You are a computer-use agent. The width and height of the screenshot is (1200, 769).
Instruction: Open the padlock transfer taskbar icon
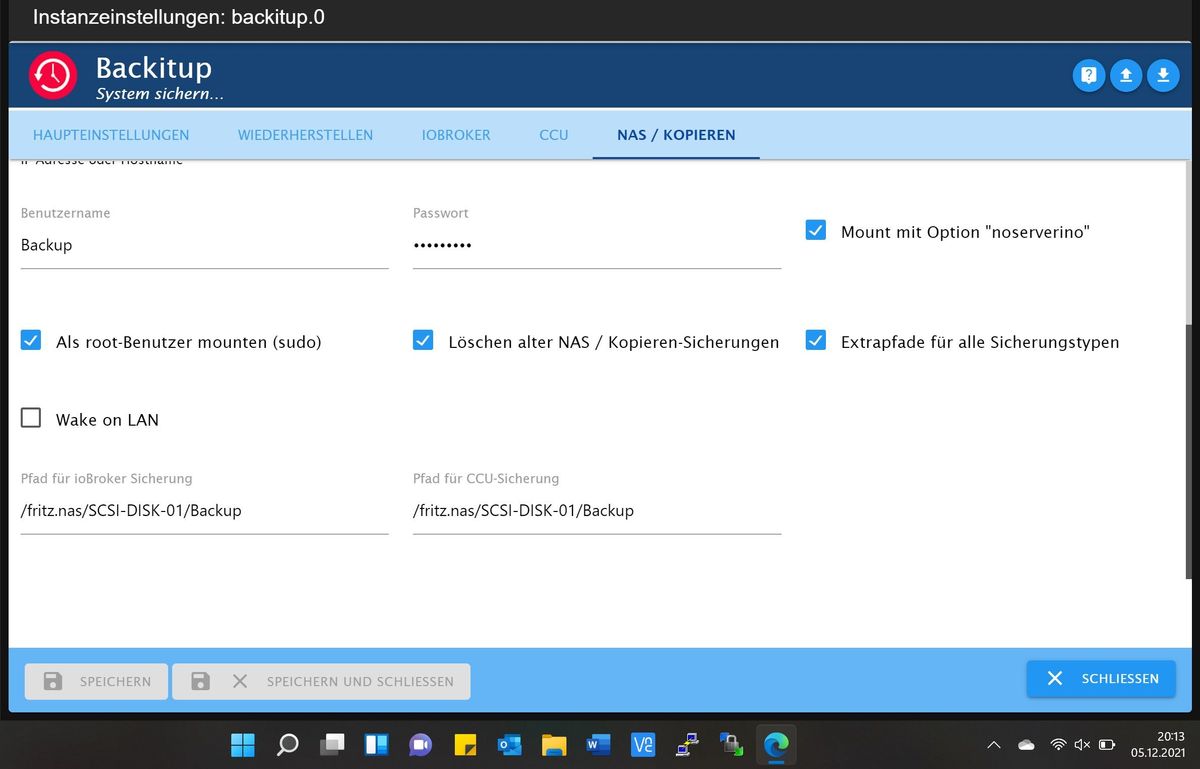[732, 744]
